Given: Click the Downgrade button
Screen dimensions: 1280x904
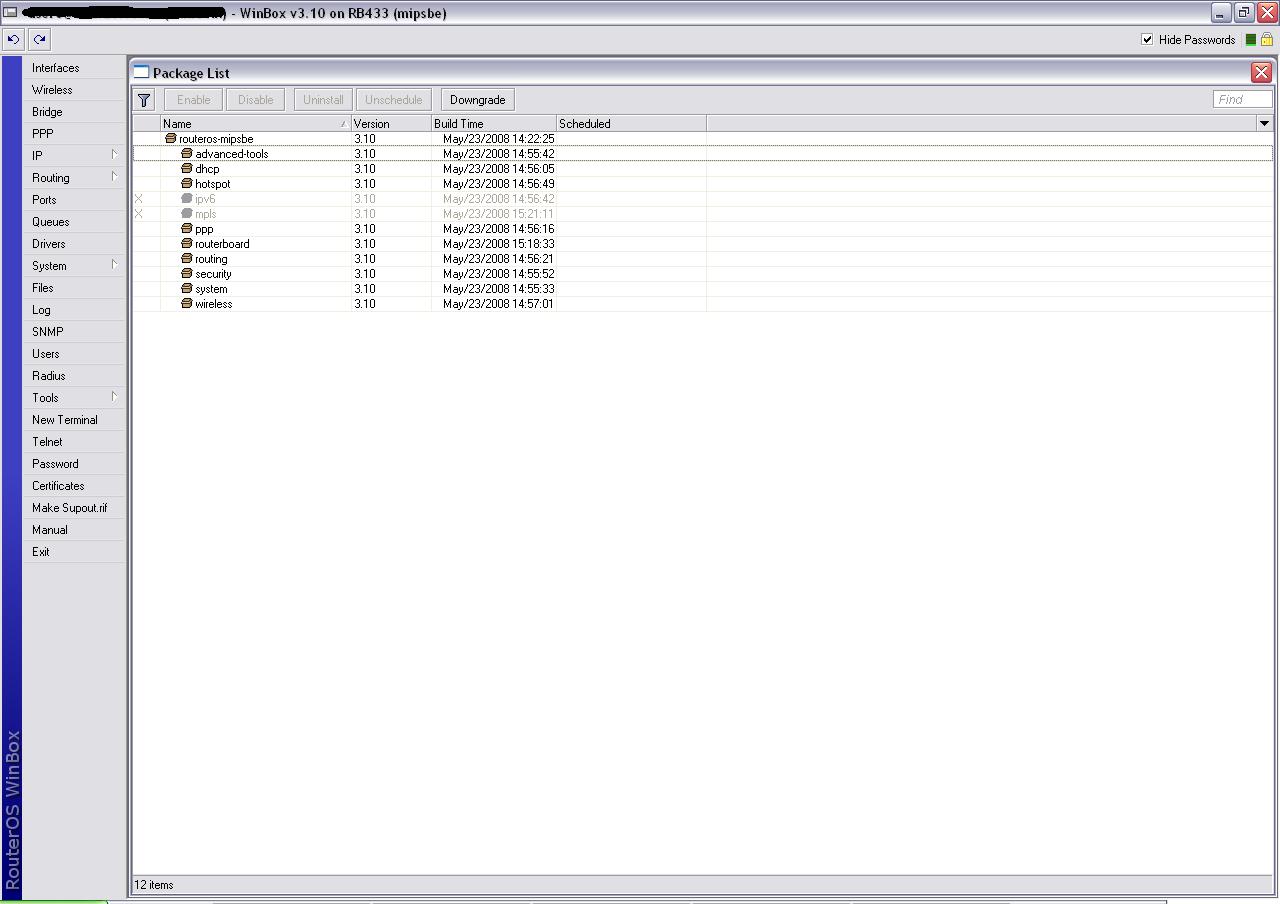Looking at the screenshot, I should 478,100.
